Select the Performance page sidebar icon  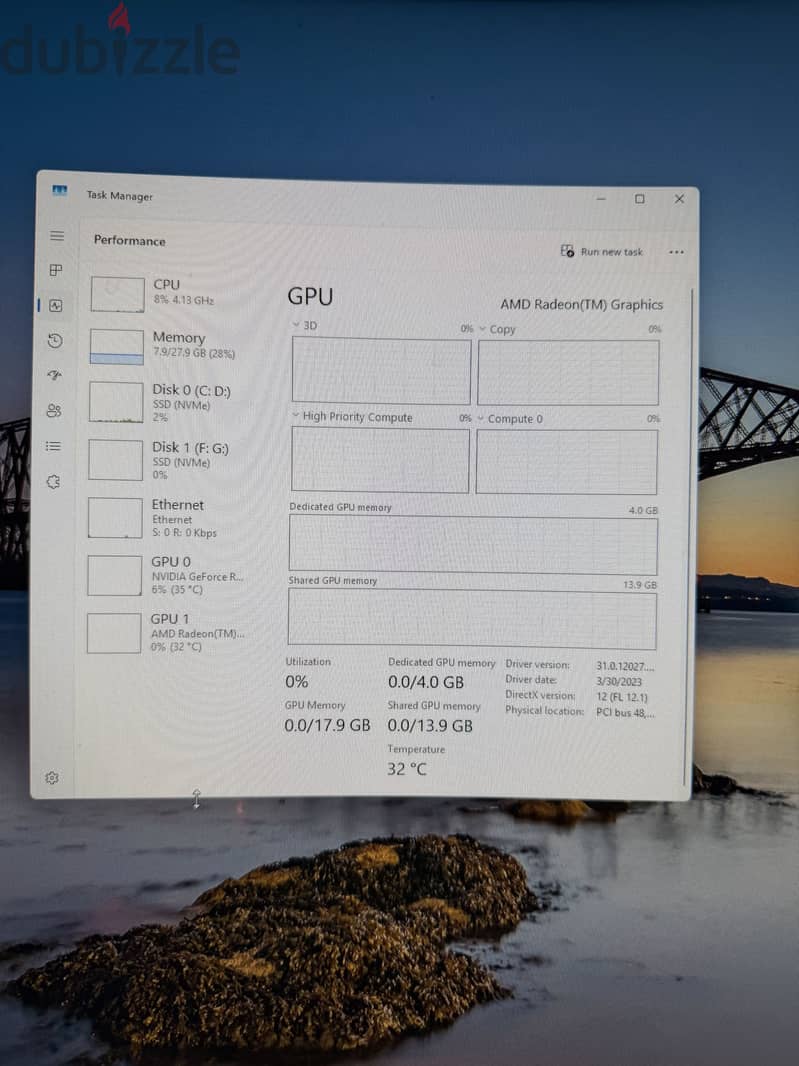click(x=56, y=305)
